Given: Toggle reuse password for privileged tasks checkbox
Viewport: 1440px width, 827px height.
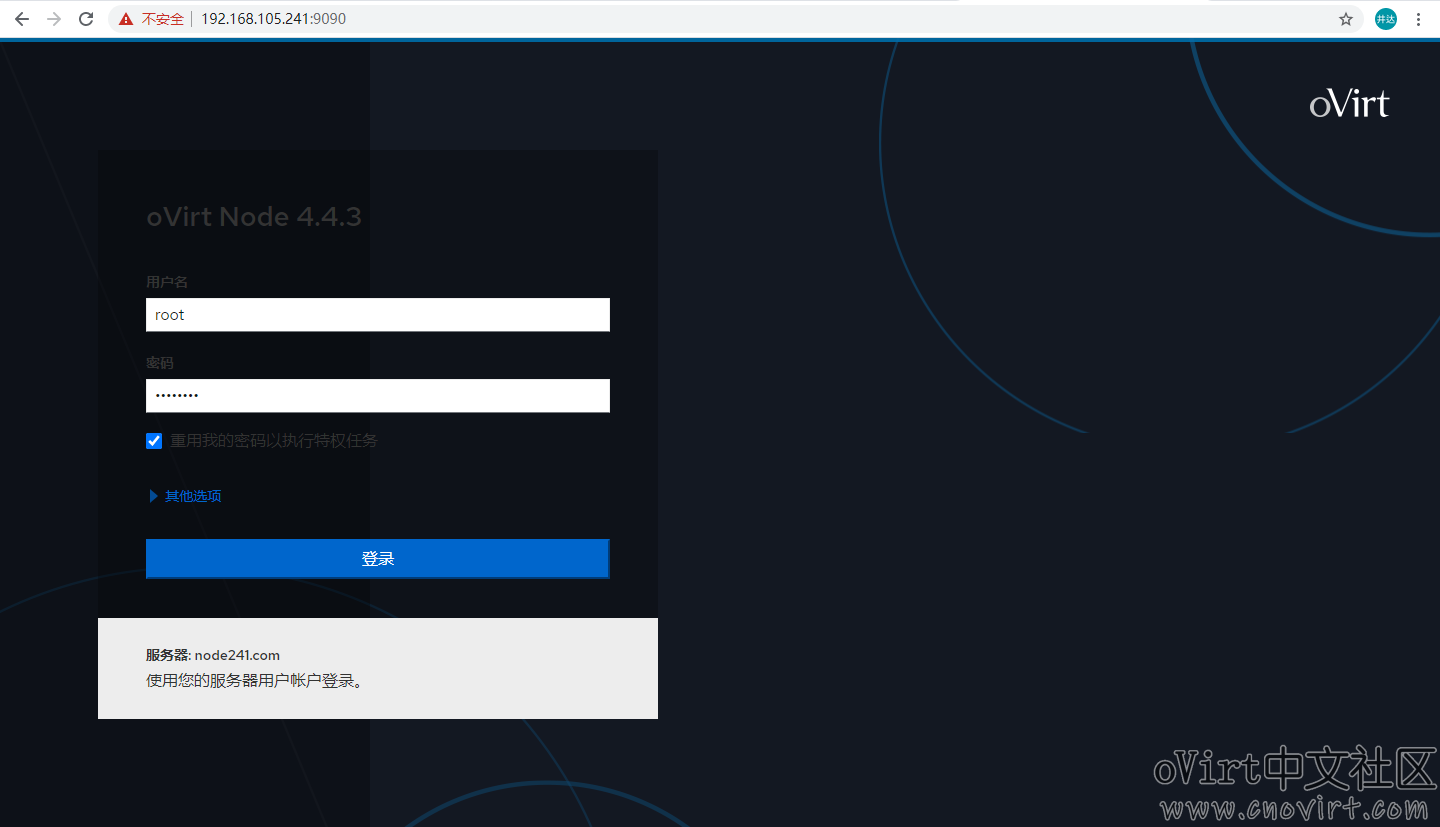Looking at the screenshot, I should click(x=154, y=441).
